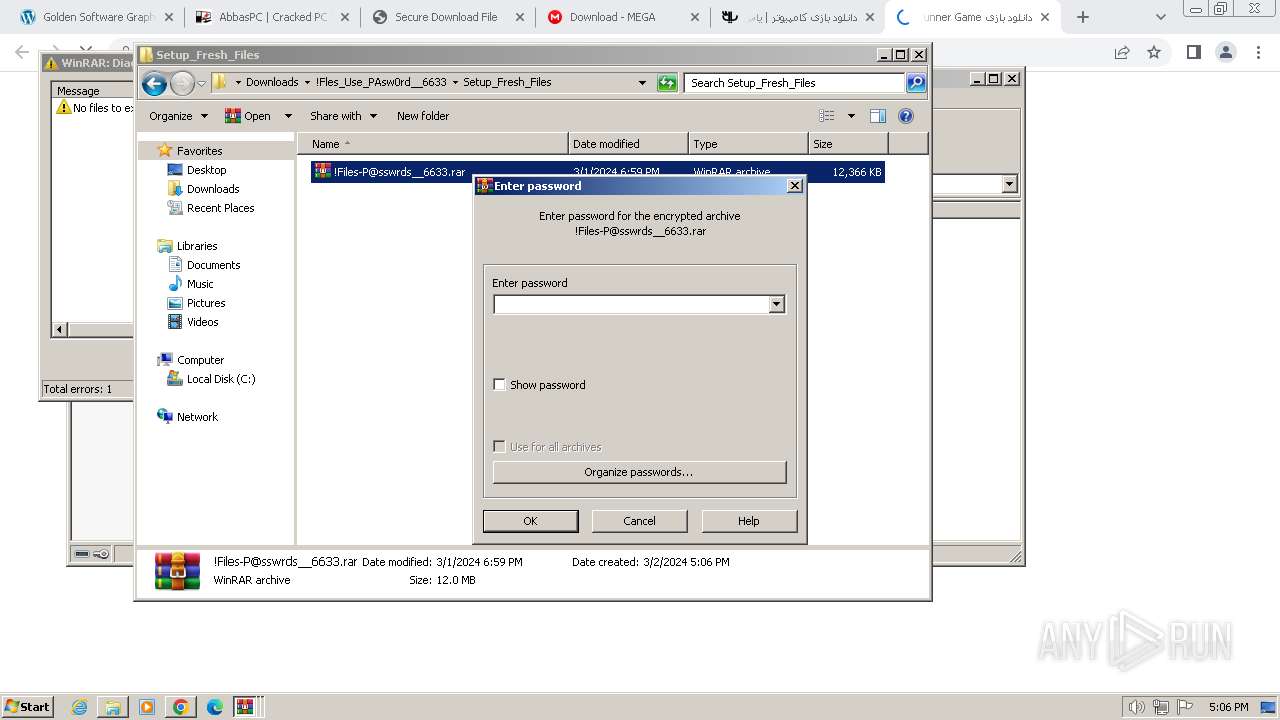This screenshot has width=1280, height=720.
Task: Open the recent pages dropdown arrow
Action: [x=202, y=83]
